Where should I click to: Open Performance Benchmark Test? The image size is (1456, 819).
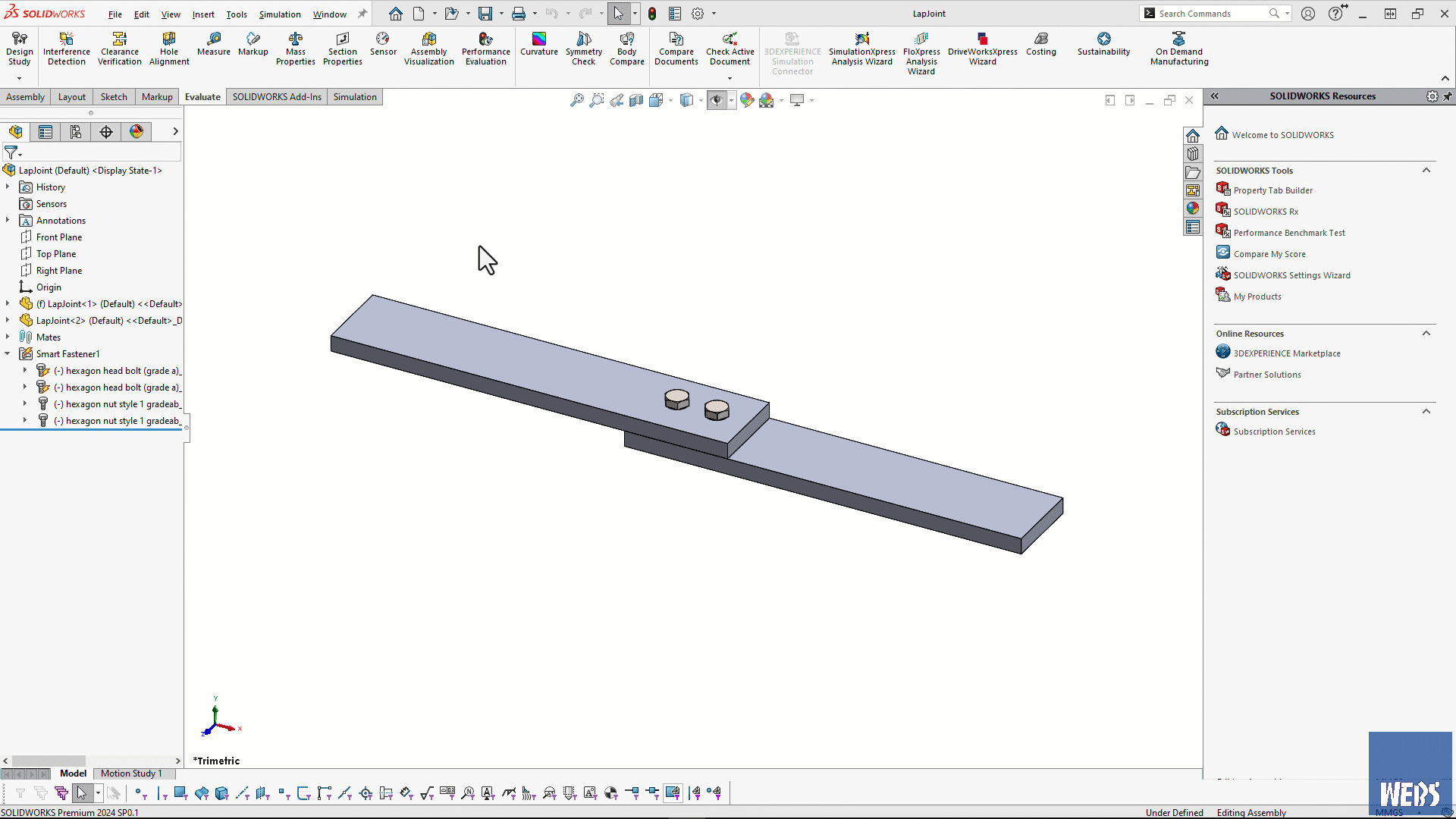coord(1290,232)
